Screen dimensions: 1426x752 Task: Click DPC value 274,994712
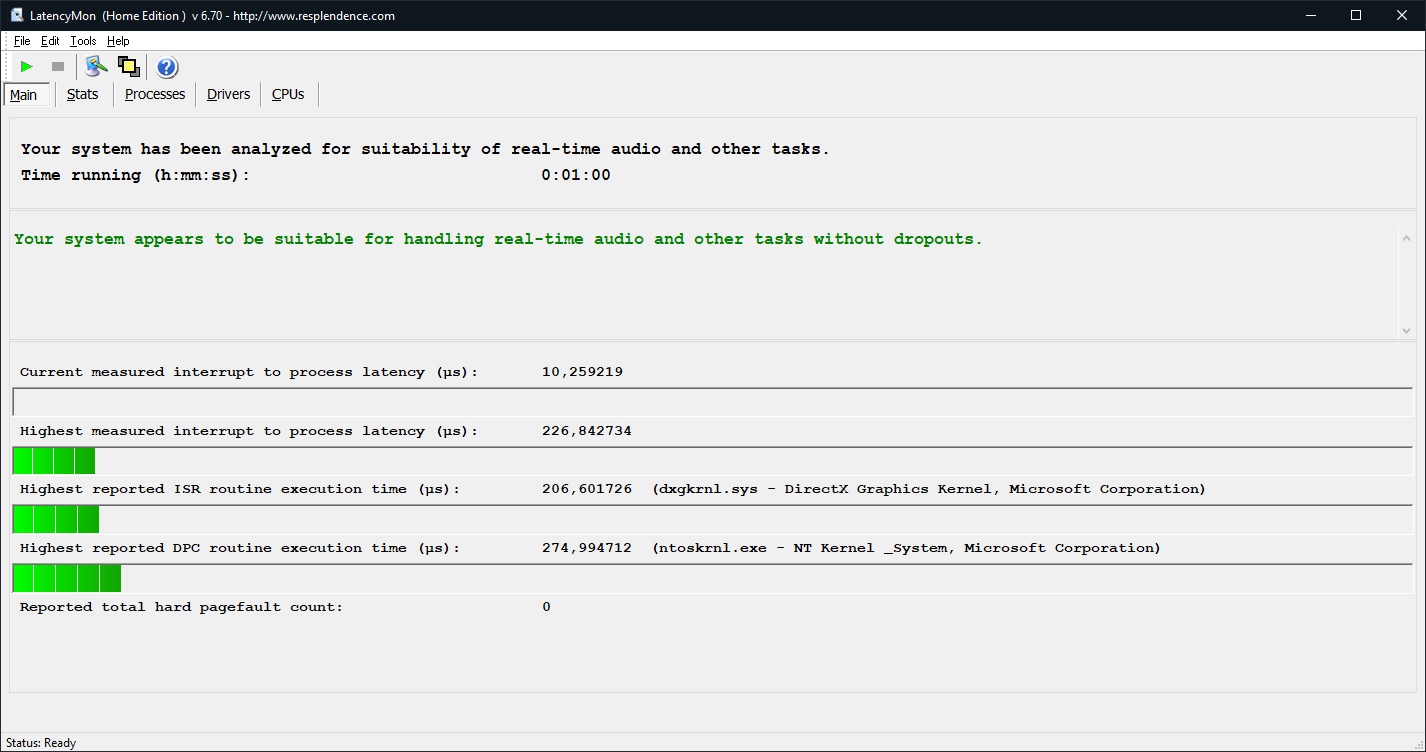586,548
